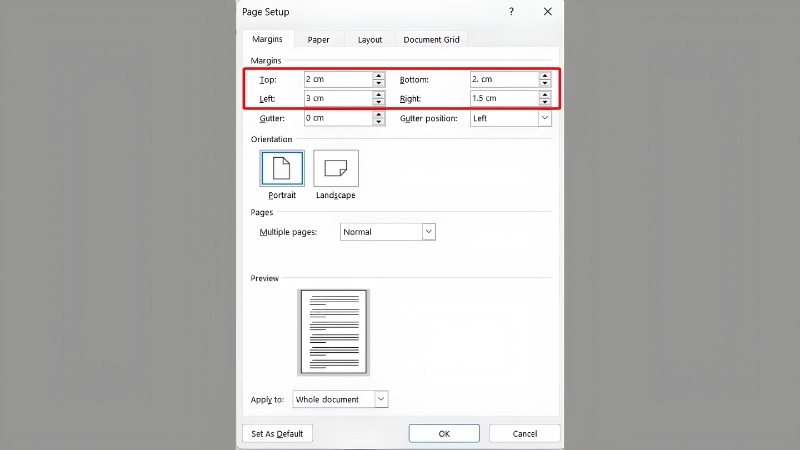Viewport: 800px width, 450px height.
Task: Click the page Preview thumbnail
Action: tap(334, 332)
